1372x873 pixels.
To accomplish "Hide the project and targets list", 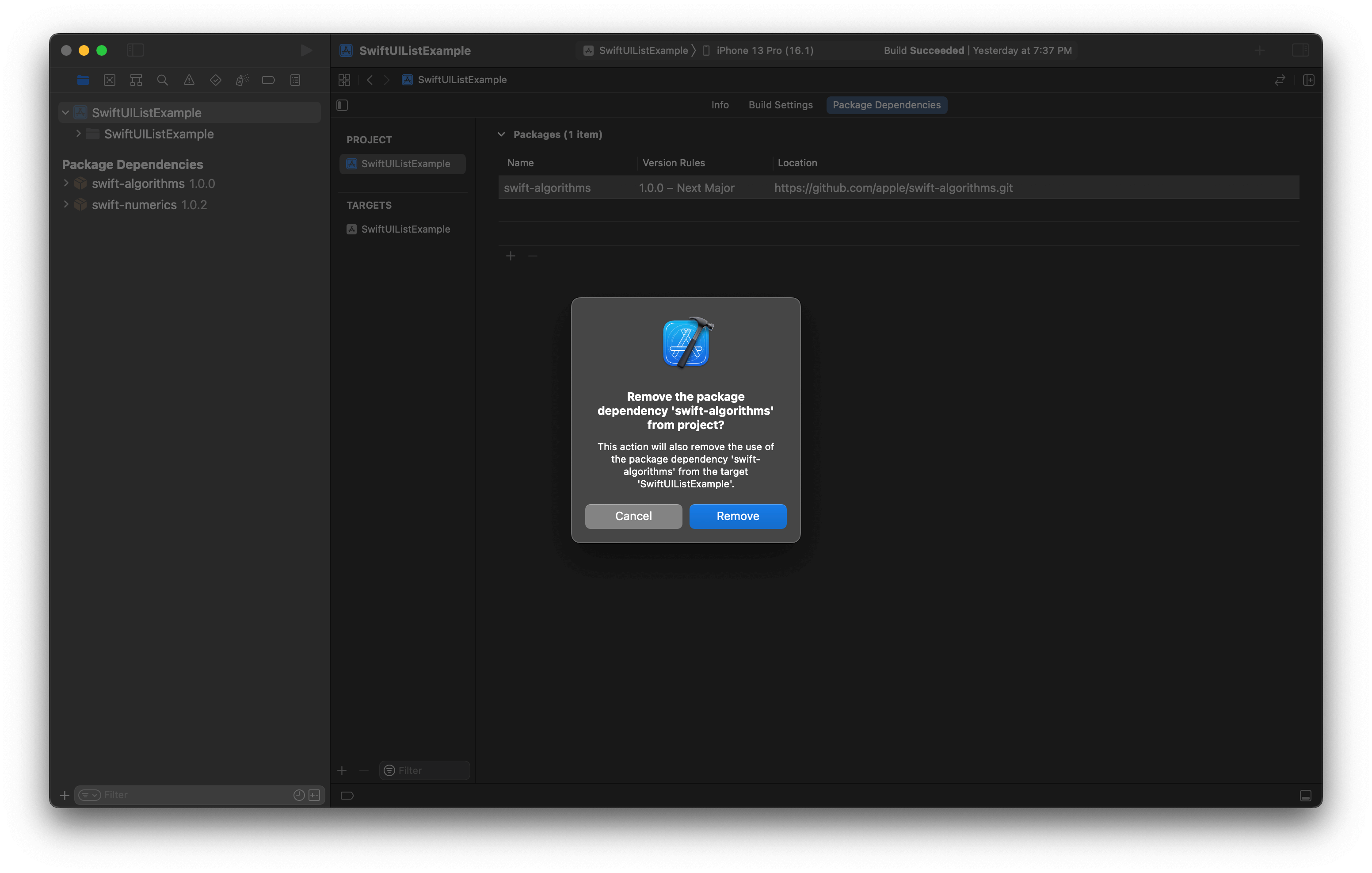I will click(343, 106).
